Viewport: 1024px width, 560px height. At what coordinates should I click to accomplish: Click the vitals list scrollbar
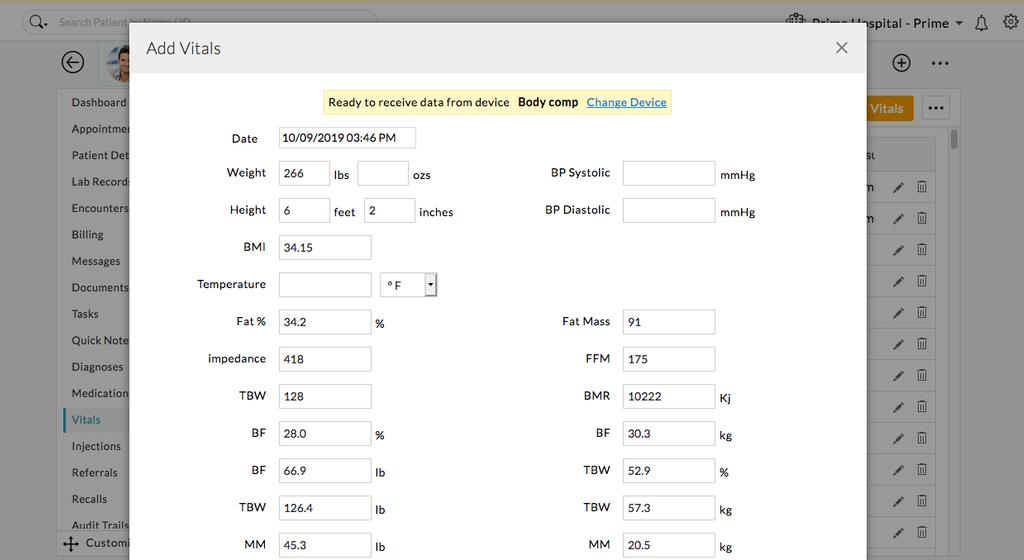click(x=954, y=140)
